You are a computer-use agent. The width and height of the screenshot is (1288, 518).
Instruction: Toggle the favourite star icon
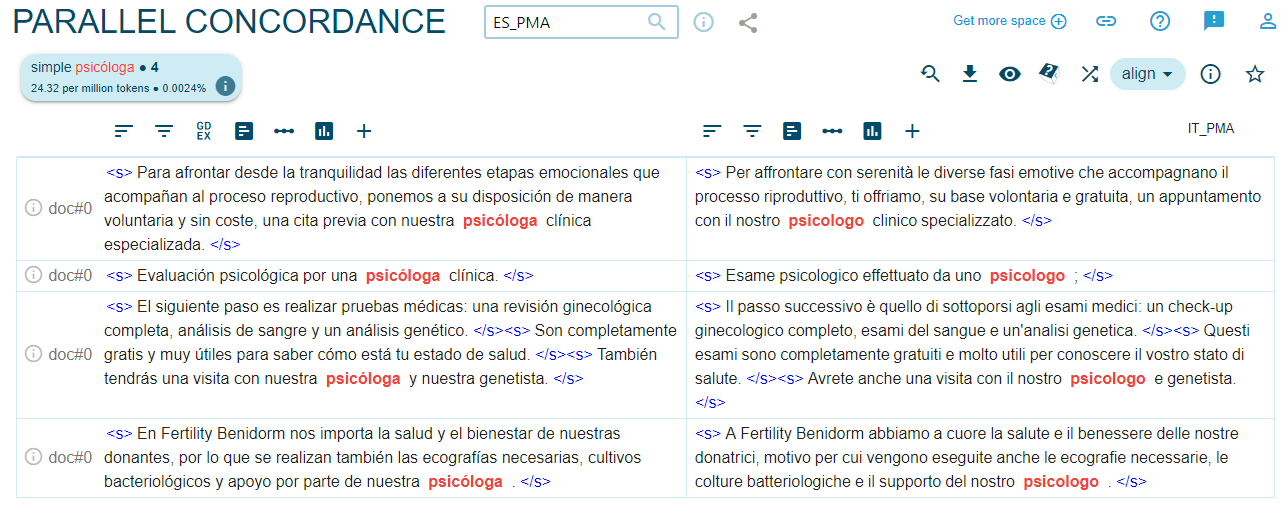(1255, 74)
